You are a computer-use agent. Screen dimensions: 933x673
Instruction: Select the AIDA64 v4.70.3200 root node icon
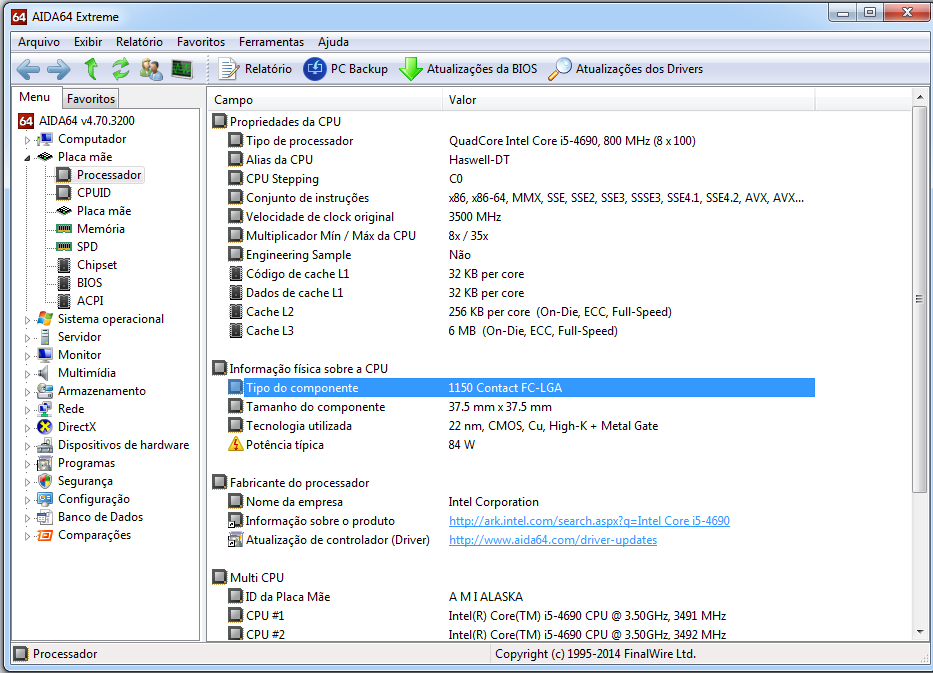26,121
